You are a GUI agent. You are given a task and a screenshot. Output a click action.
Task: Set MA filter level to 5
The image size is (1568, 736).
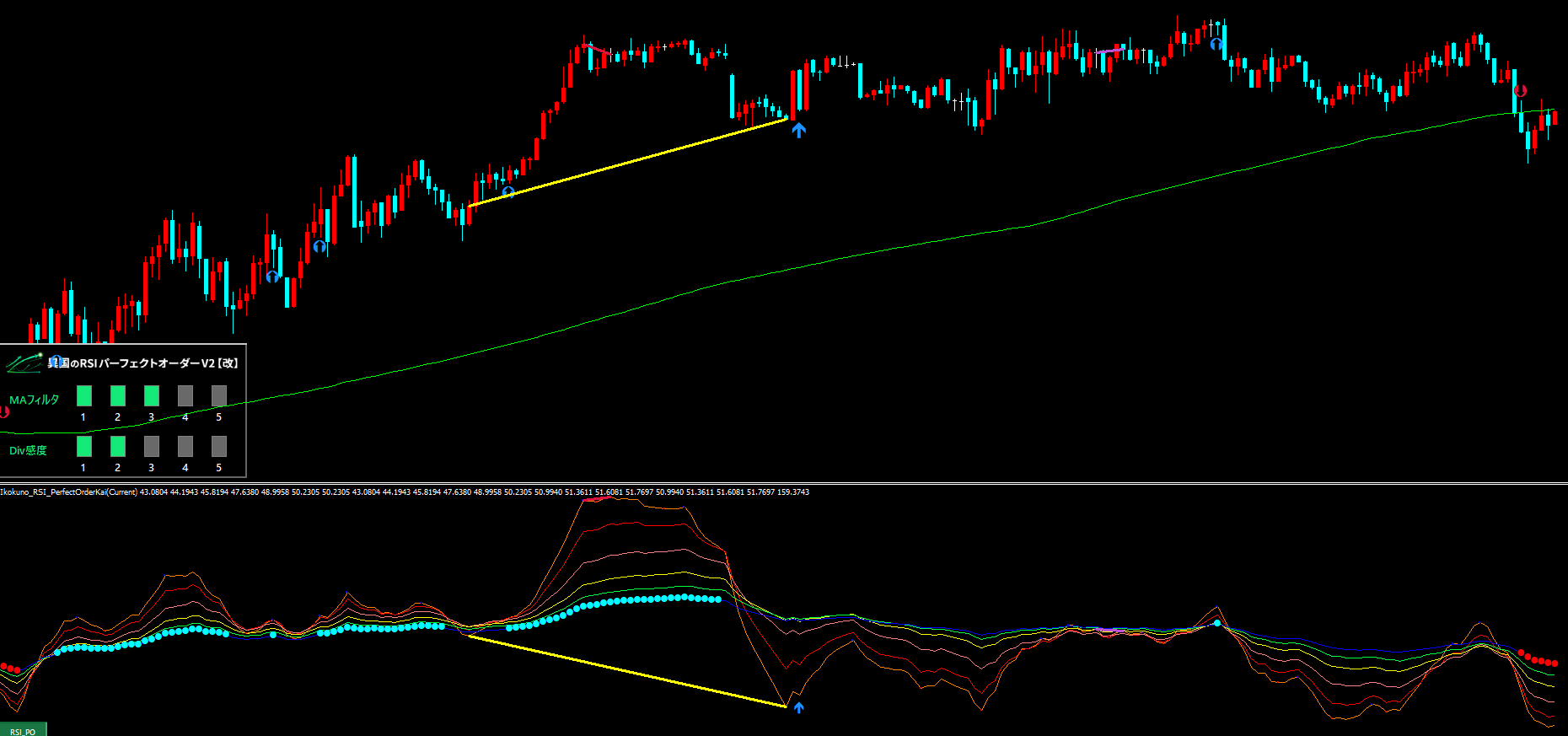pyautogui.click(x=219, y=395)
